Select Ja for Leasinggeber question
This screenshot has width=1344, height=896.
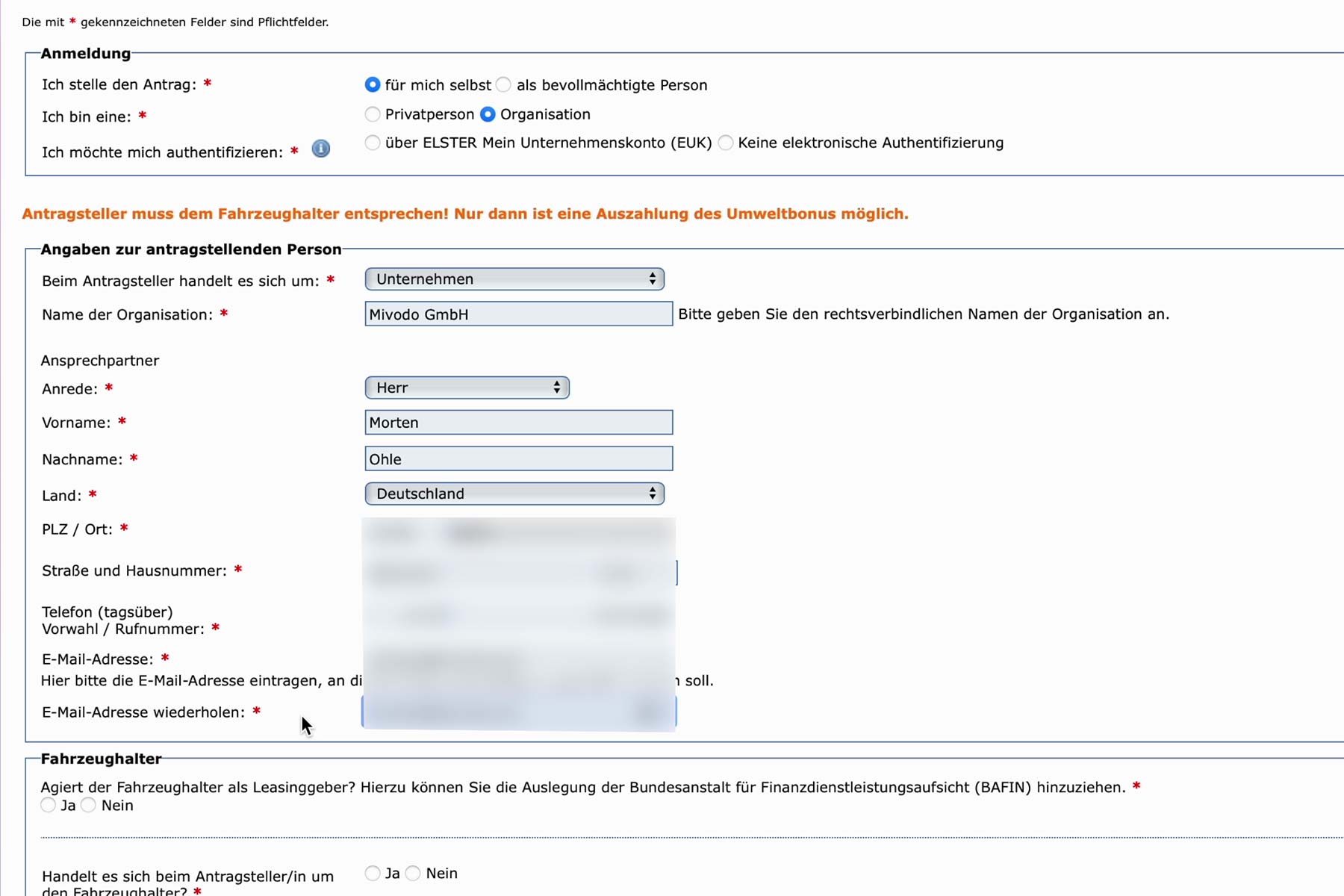pyautogui.click(x=49, y=805)
